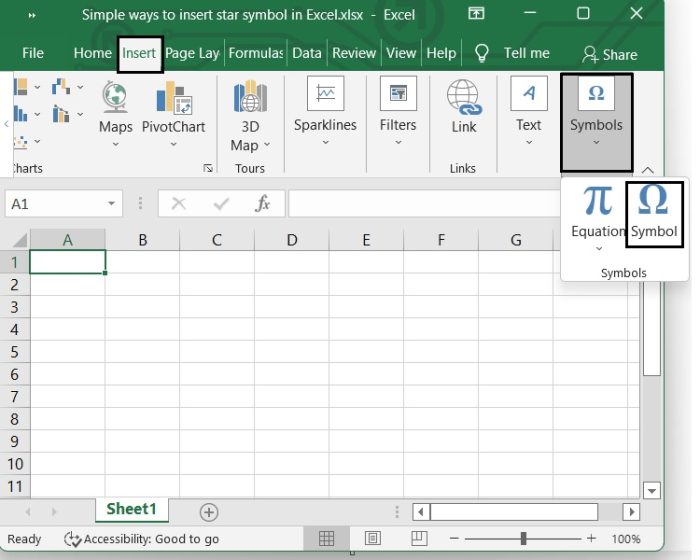This screenshot has width=700, height=560.
Task: Click the zoom slider handle
Action: tap(524, 539)
